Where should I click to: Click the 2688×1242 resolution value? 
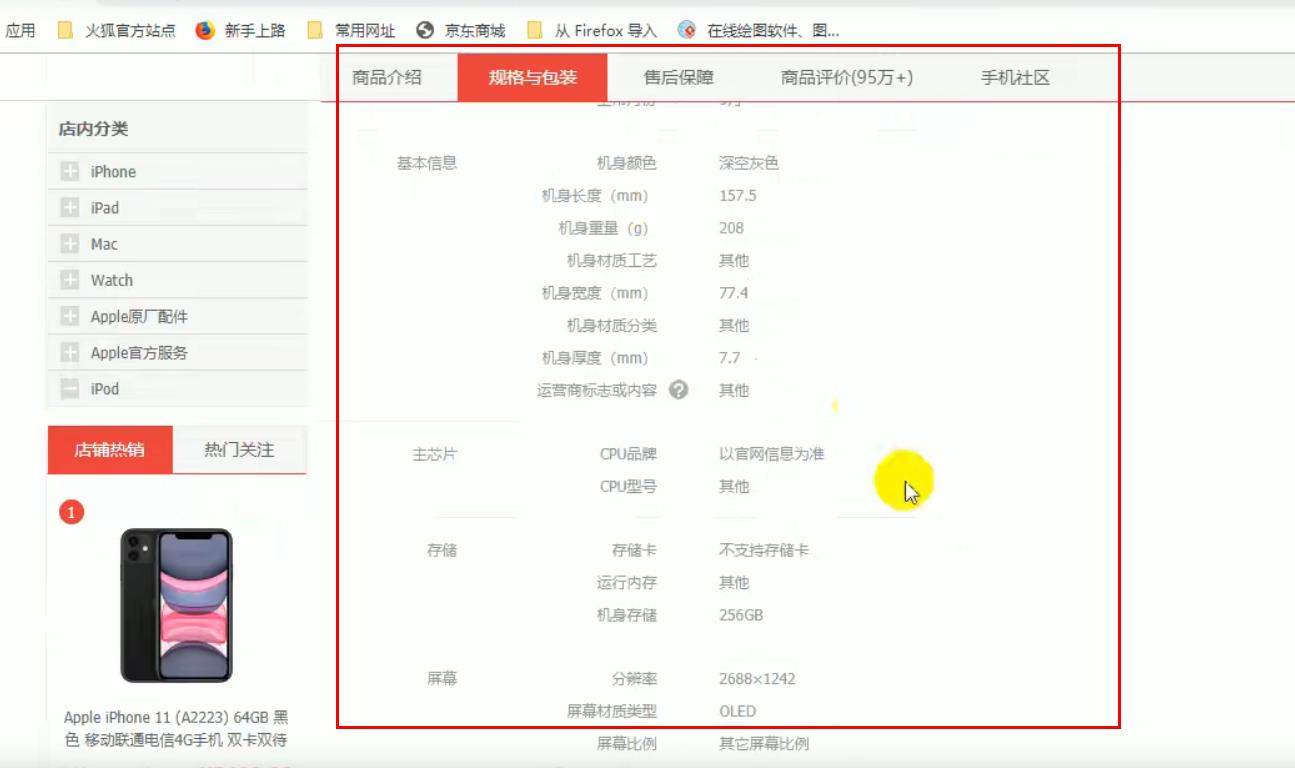coord(757,679)
